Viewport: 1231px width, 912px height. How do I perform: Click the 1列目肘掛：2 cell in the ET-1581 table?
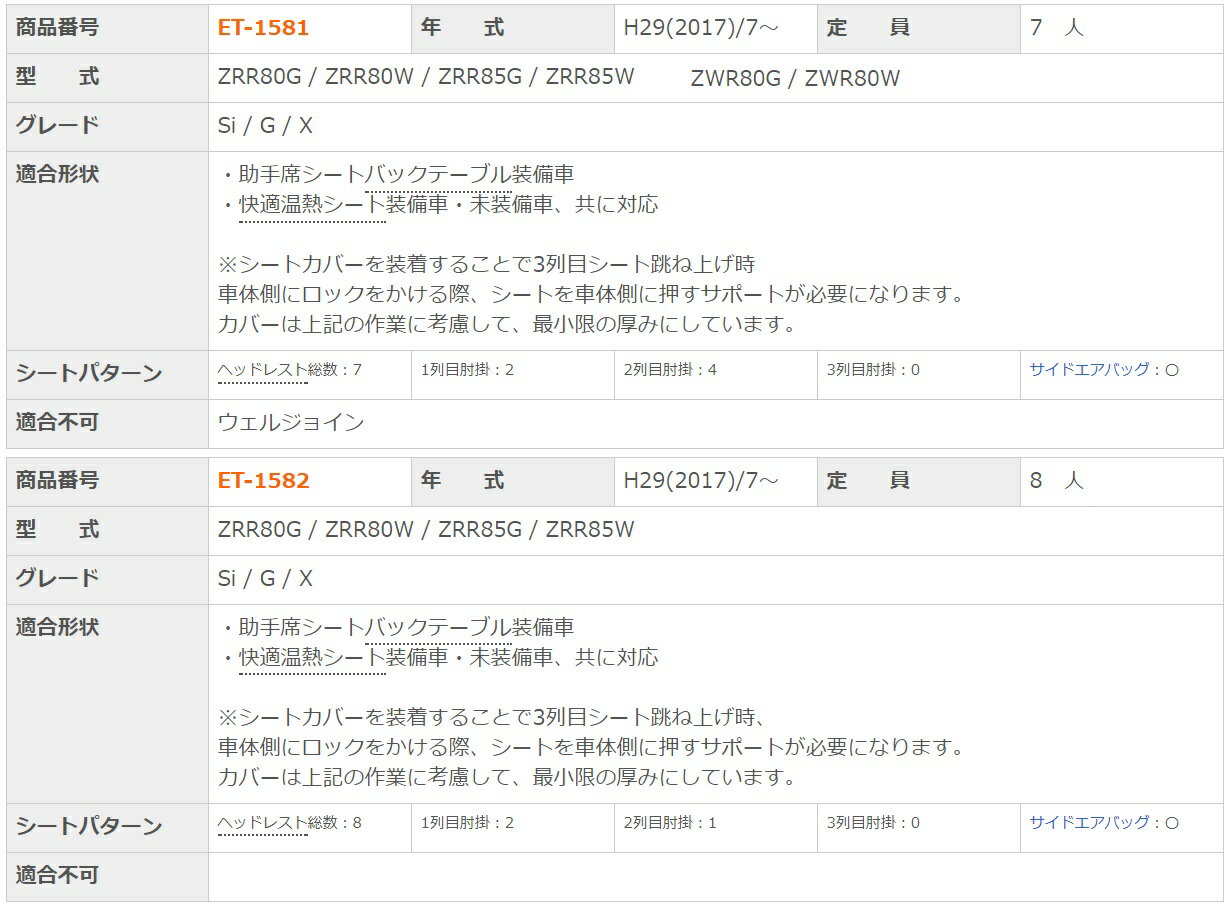[467, 370]
